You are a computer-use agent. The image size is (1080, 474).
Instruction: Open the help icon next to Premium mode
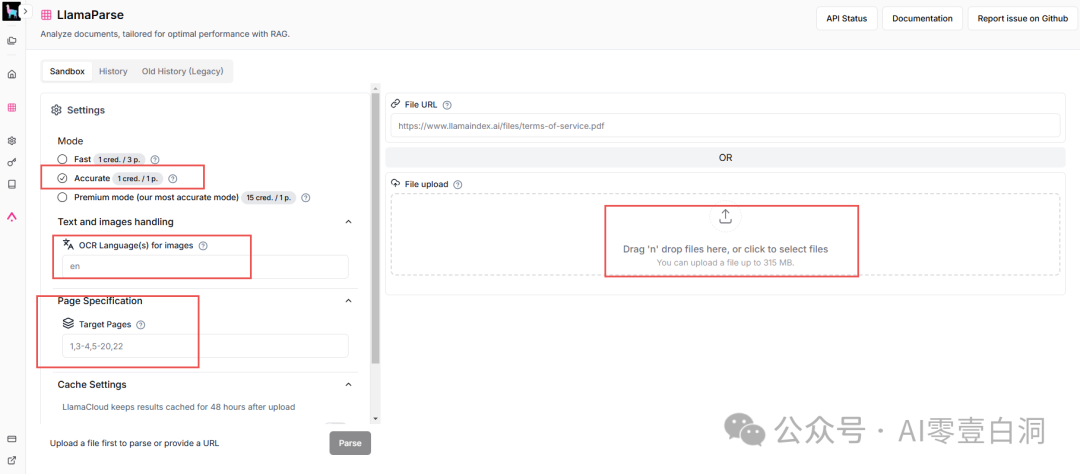point(306,198)
